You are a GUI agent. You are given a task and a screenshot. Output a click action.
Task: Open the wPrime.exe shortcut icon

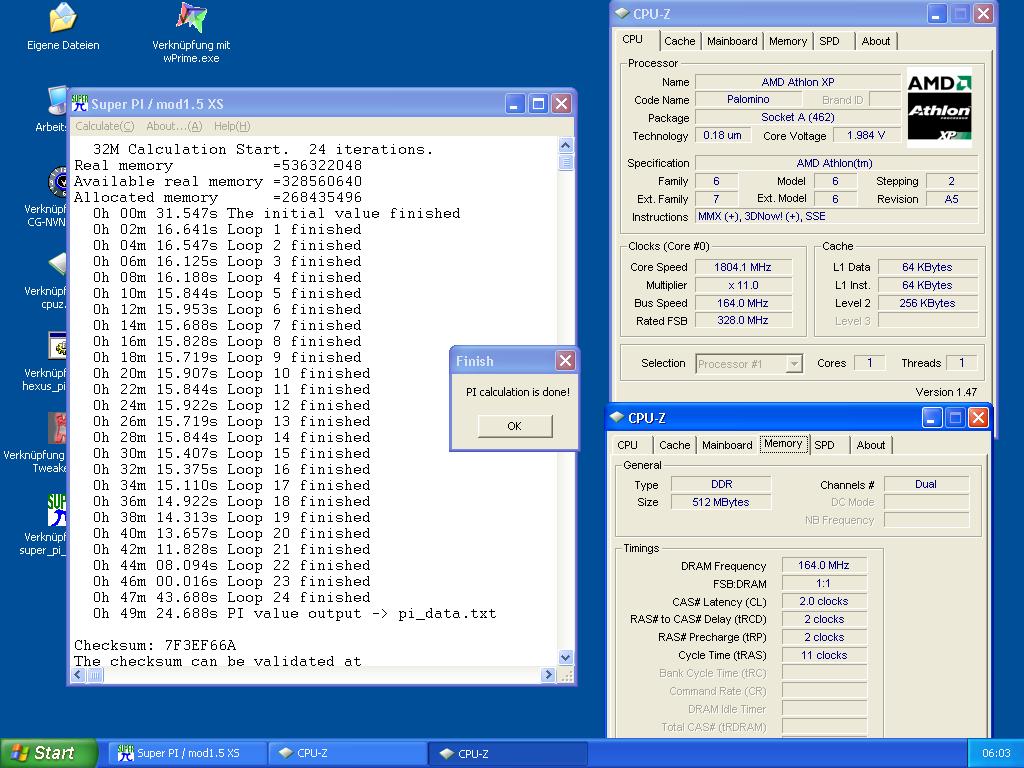click(x=191, y=18)
